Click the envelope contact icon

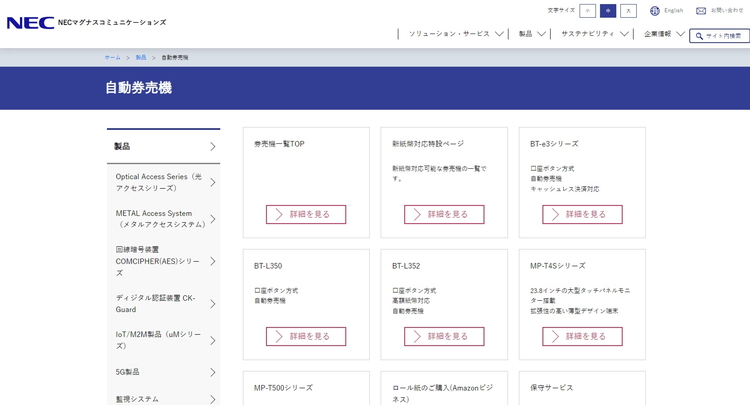pyautogui.click(x=701, y=11)
